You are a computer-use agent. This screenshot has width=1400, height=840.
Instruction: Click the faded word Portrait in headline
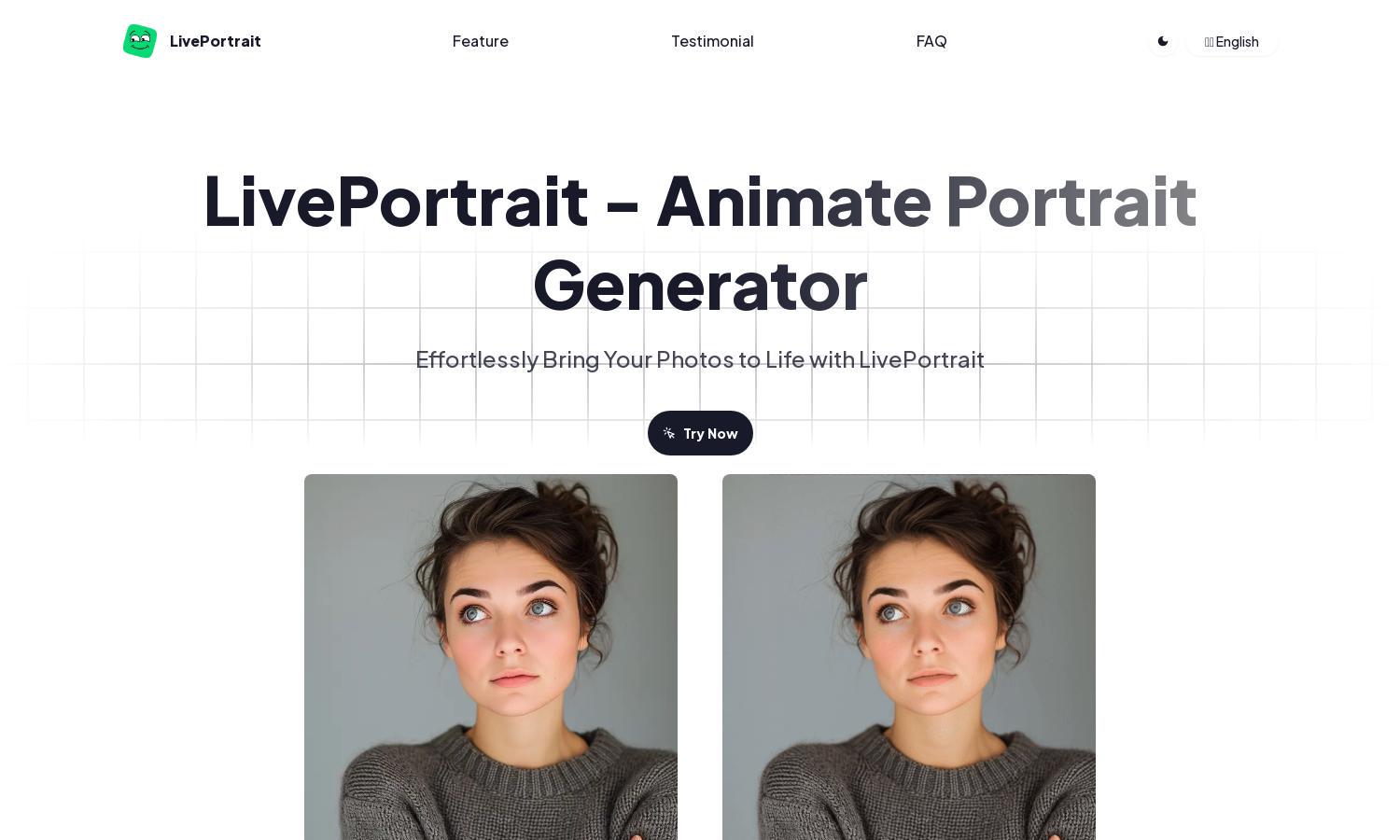pyautogui.click(x=1071, y=200)
